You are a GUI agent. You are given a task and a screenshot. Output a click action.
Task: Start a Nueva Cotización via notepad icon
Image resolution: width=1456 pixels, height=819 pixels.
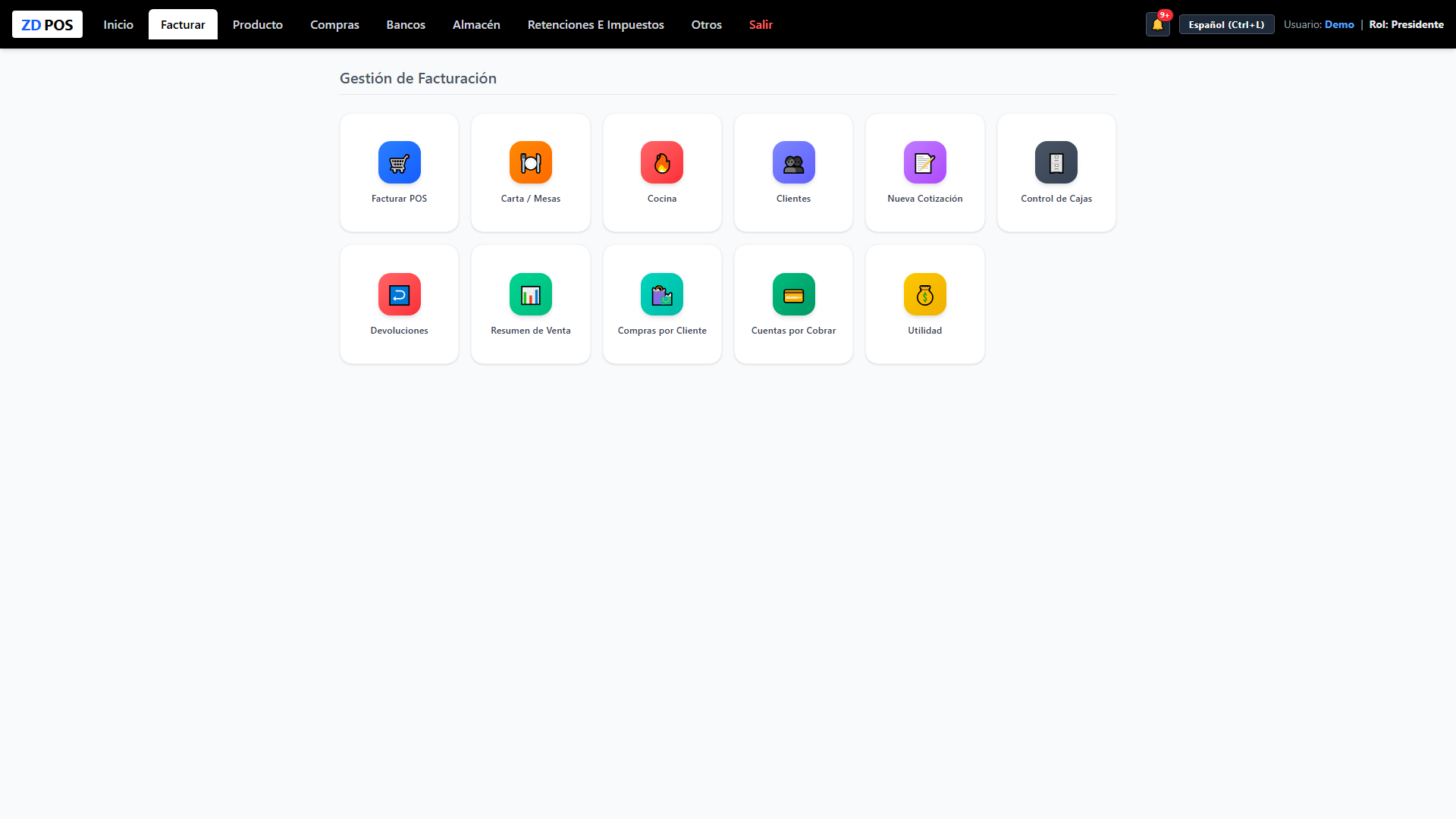[x=925, y=162]
